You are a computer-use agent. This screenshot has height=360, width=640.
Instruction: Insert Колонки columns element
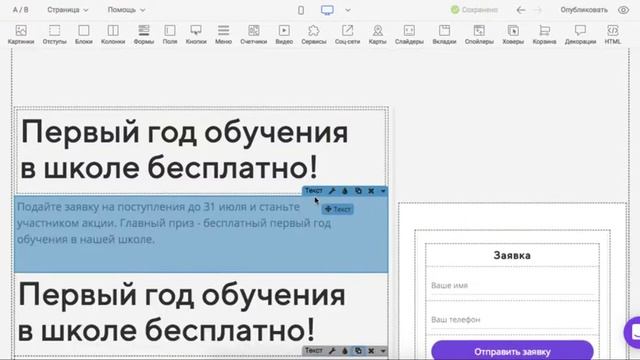[x=113, y=35]
